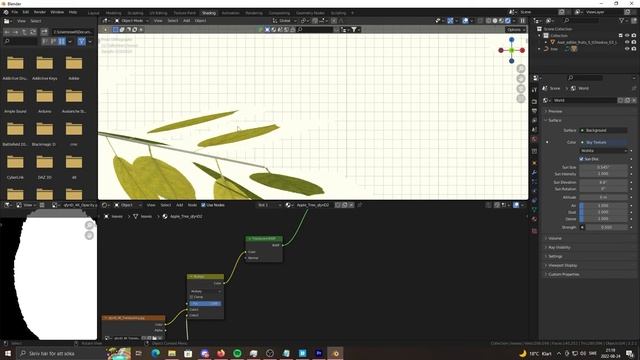640x360 pixels.
Task: Toggle eye icon for the tree curve row
Action: pyautogui.click(x=627, y=49)
